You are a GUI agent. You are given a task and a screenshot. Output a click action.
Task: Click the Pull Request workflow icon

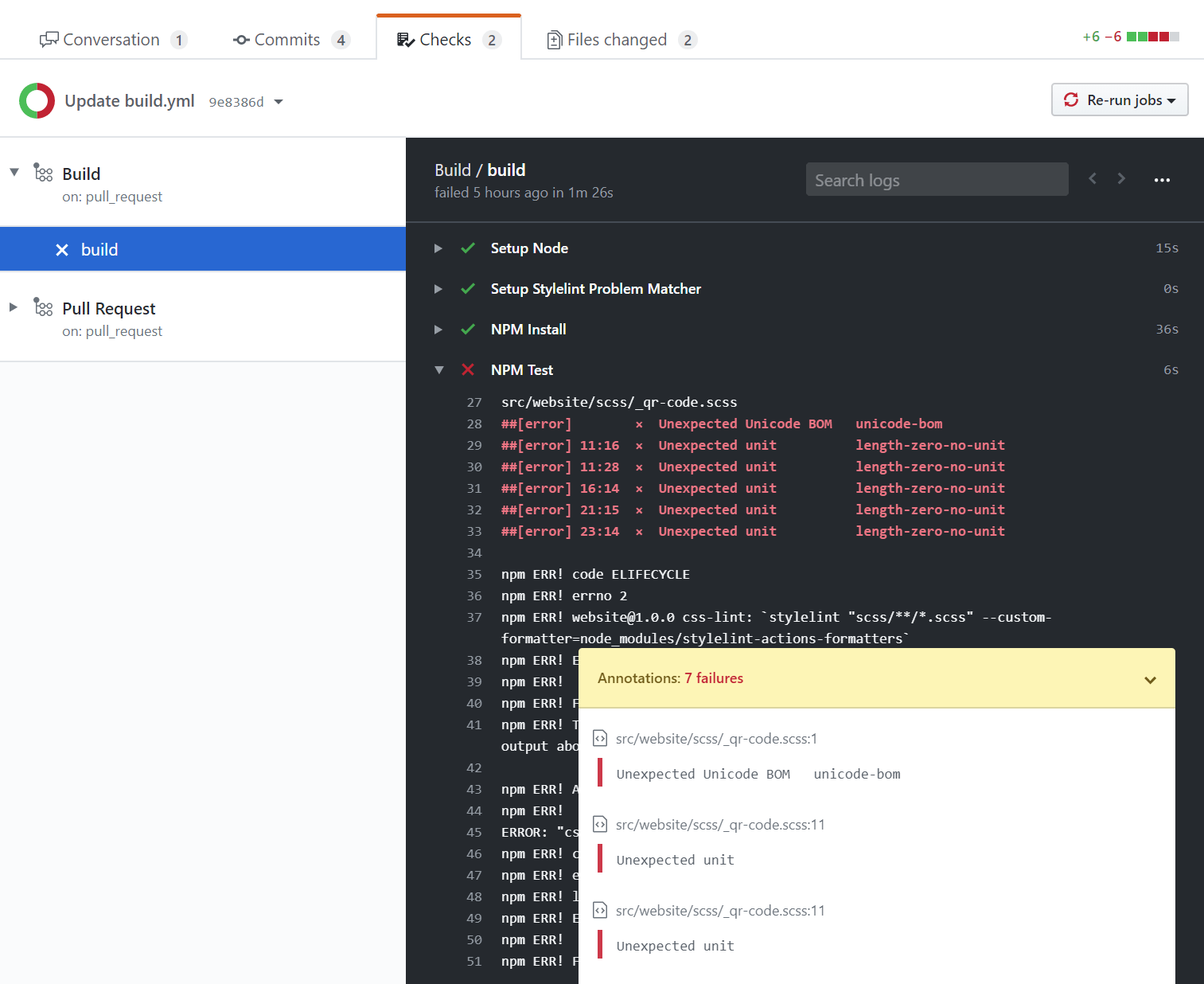click(43, 307)
